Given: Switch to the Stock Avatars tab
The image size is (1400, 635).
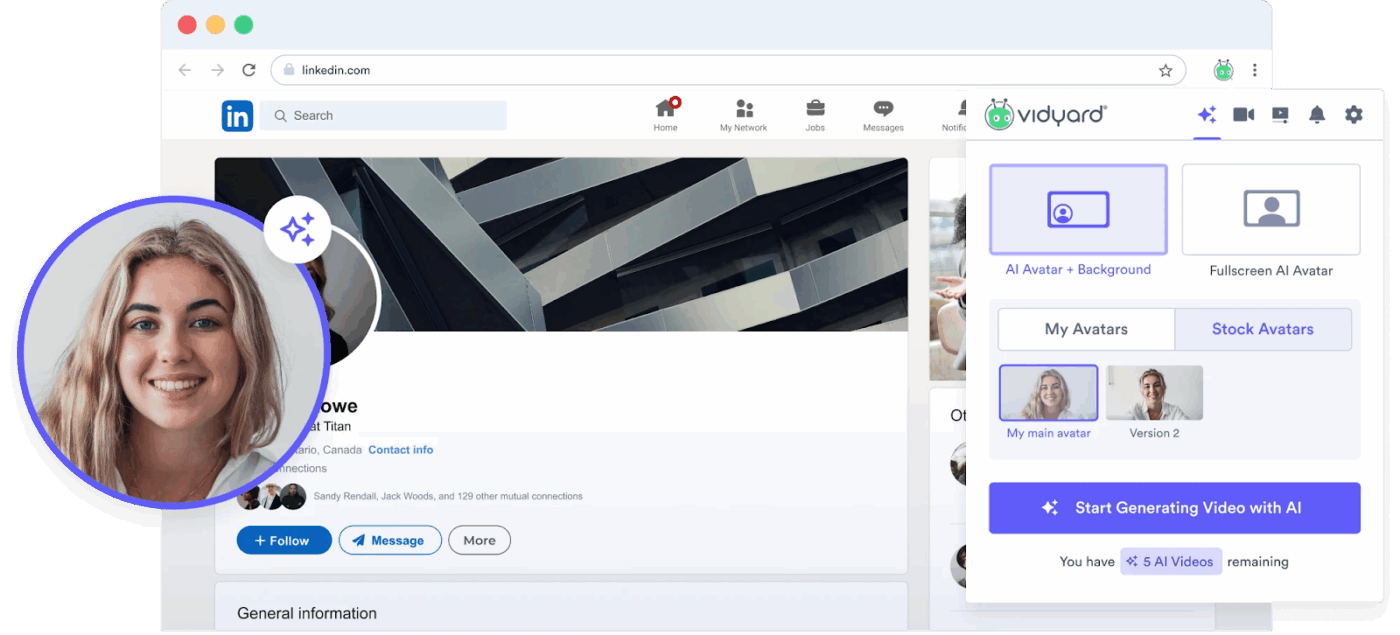Looking at the screenshot, I should pos(1263,329).
